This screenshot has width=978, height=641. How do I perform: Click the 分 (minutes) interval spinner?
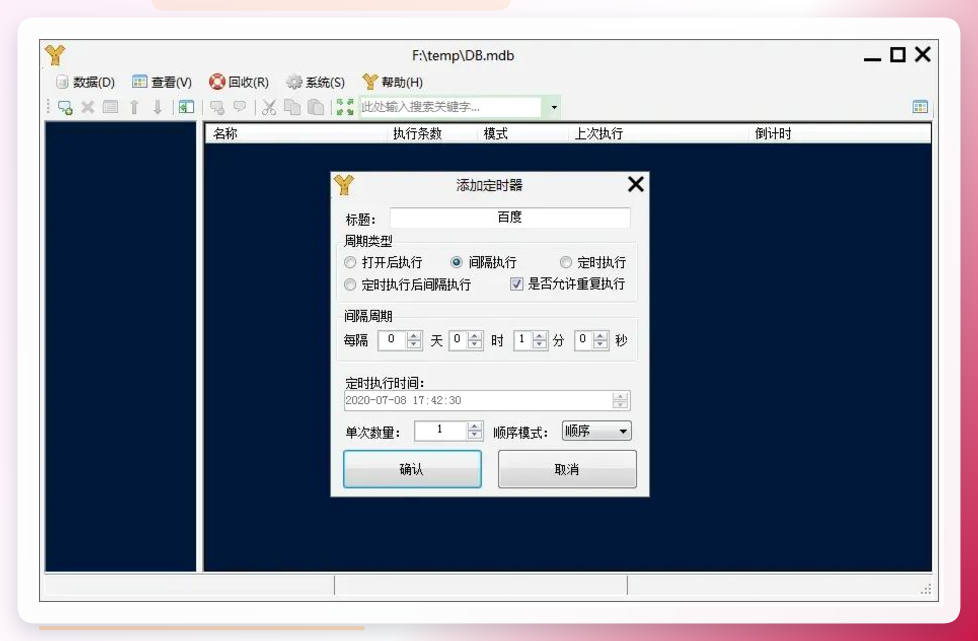(x=540, y=340)
